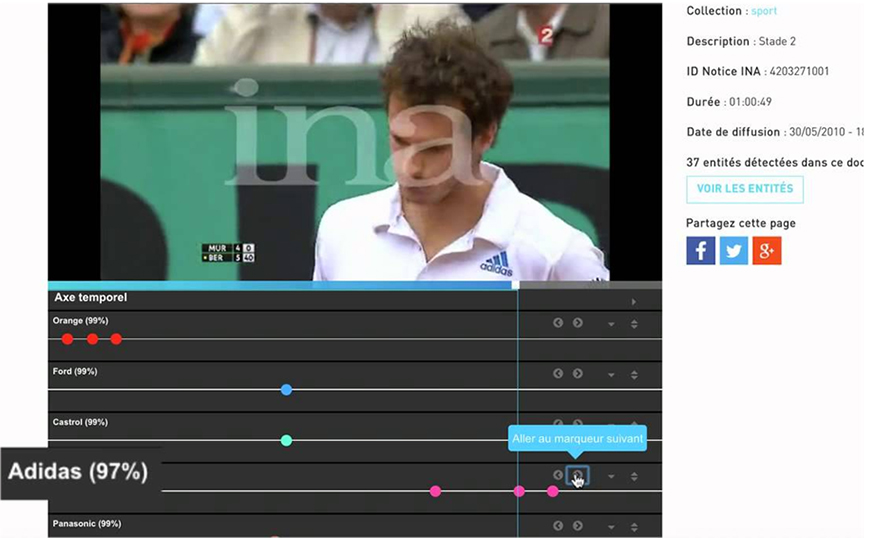Select the Adidas (97%) track label
This screenshot has width=875, height=538.
pos(78,472)
